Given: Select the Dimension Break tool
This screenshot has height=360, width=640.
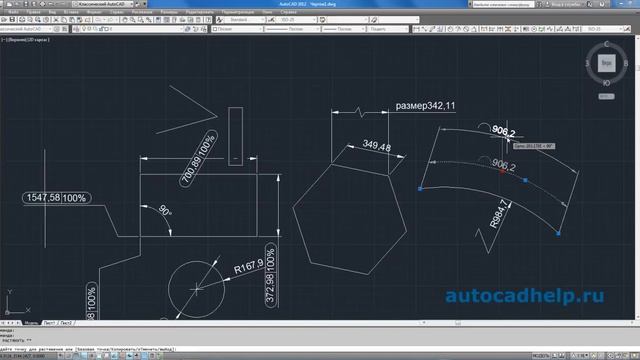Looking at the screenshot, I should tap(516, 29).
